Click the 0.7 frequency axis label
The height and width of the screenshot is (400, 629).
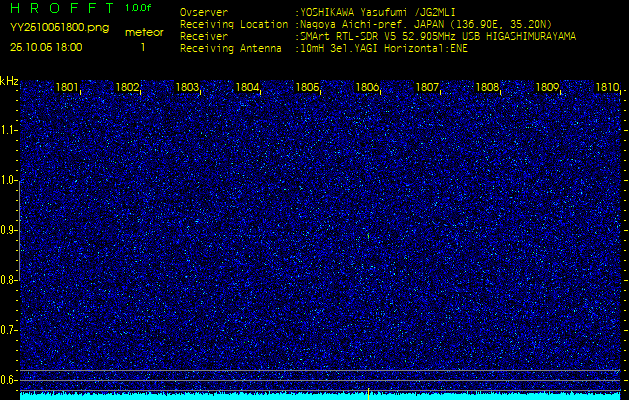click(x=9, y=329)
